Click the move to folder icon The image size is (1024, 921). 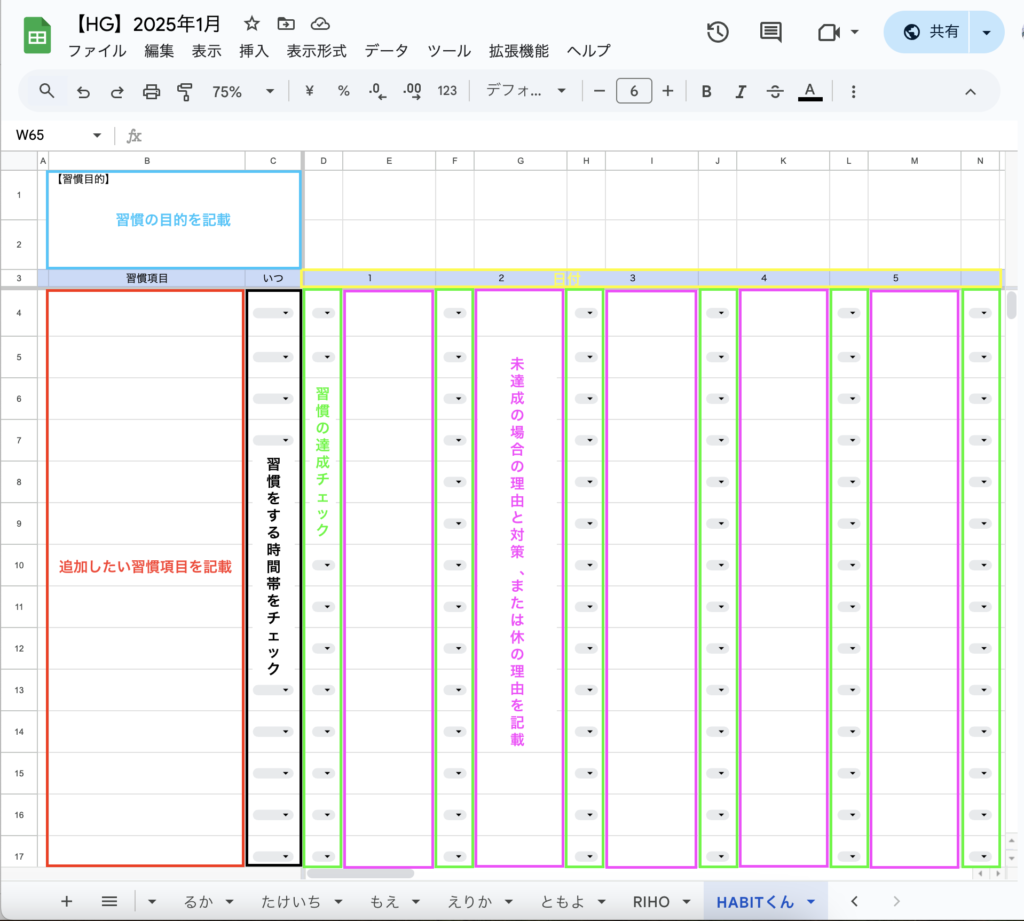286,24
